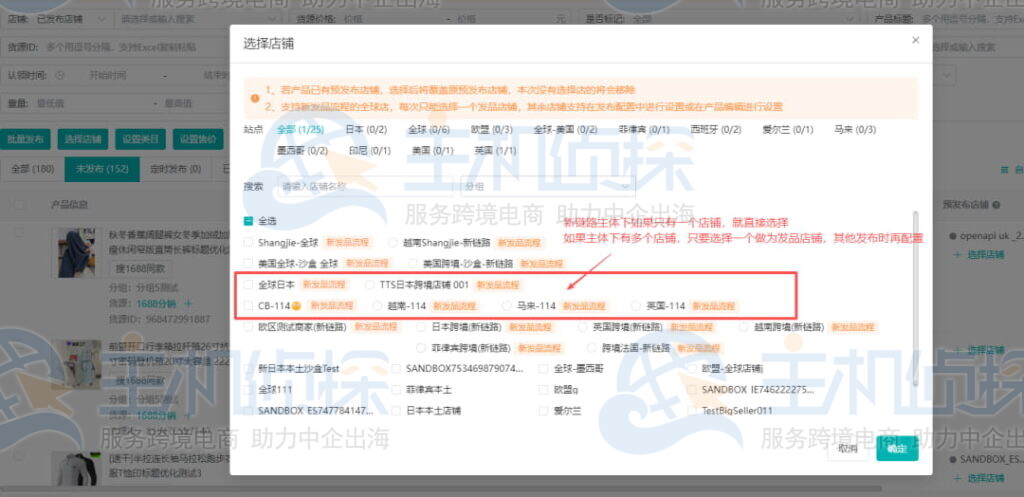1024x497 pixels.
Task: Select the 马来-114 radio button
Action: [x=506, y=305]
